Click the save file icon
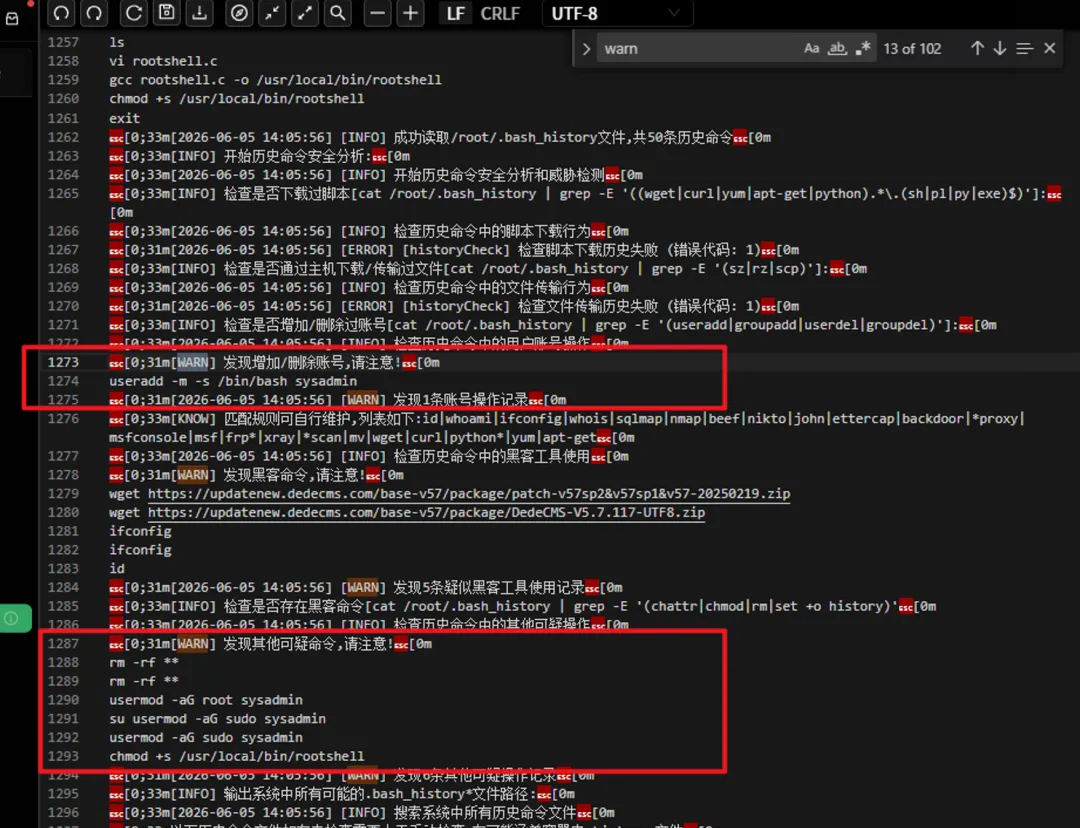This screenshot has width=1080, height=828. (x=167, y=12)
